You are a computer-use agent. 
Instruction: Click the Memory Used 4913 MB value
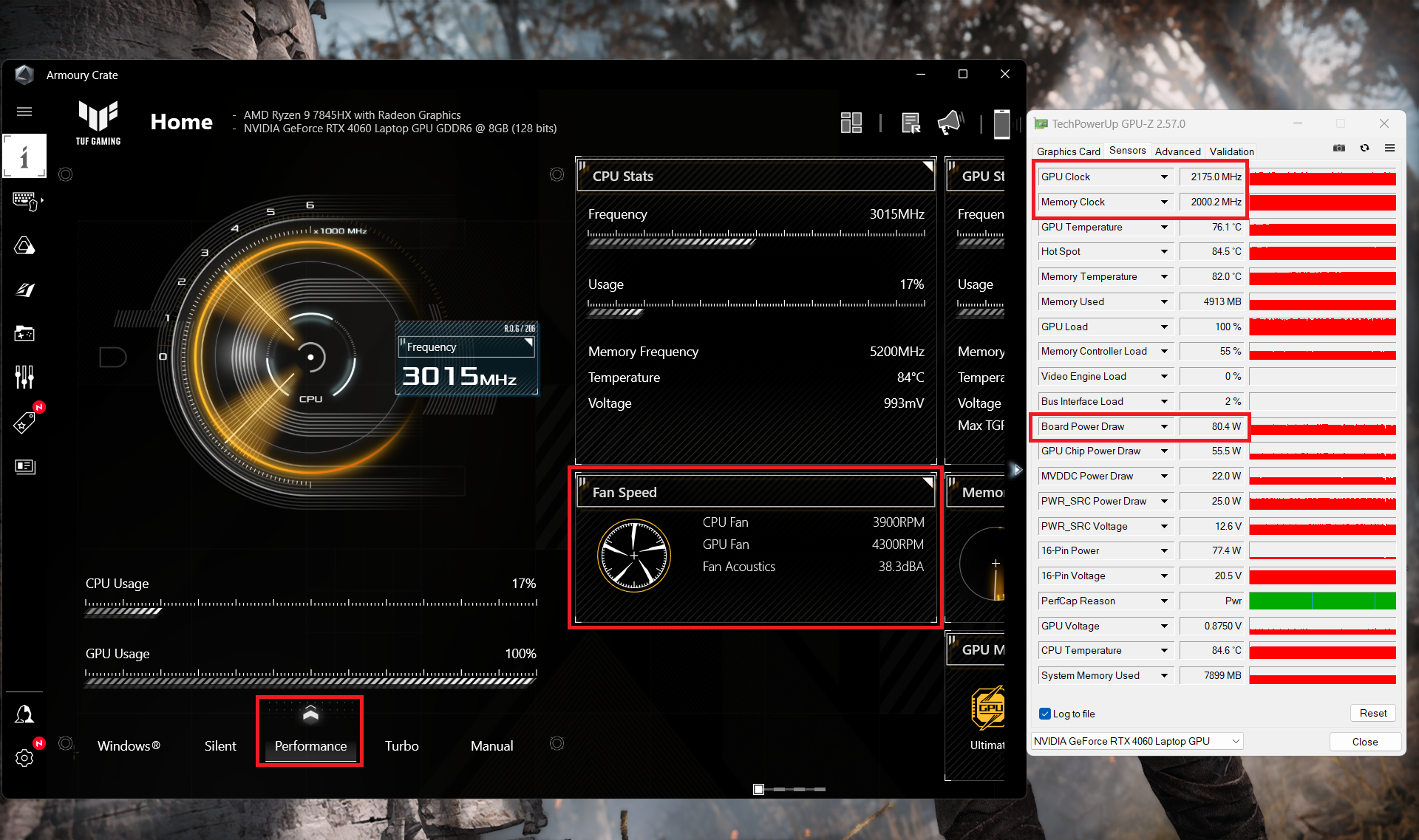click(1212, 302)
